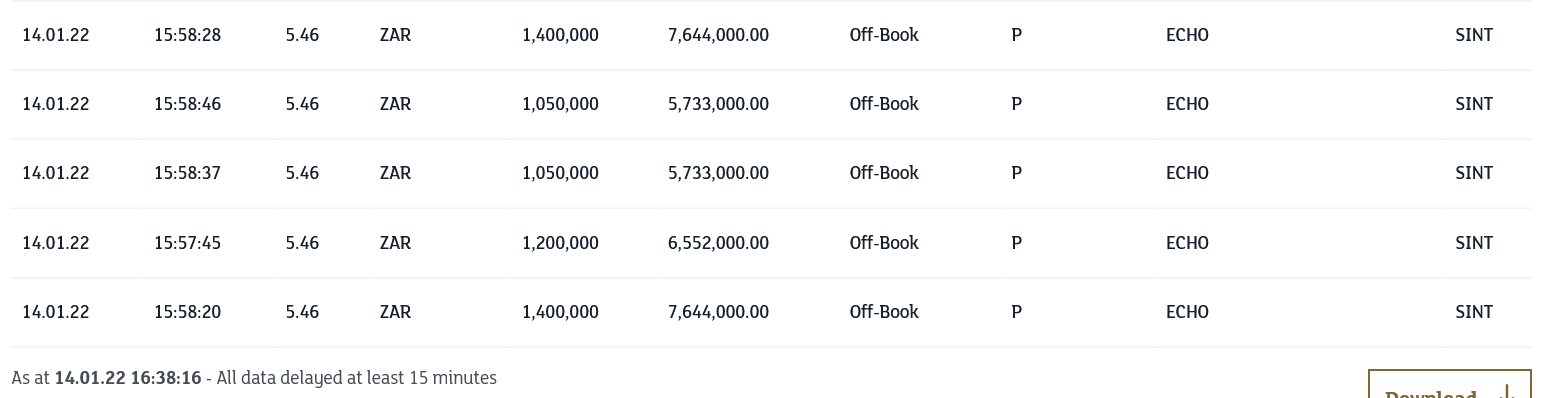Viewport: 1566px width, 398px height.
Task: Click the data delayed 15 minutes notice
Action: point(356,378)
